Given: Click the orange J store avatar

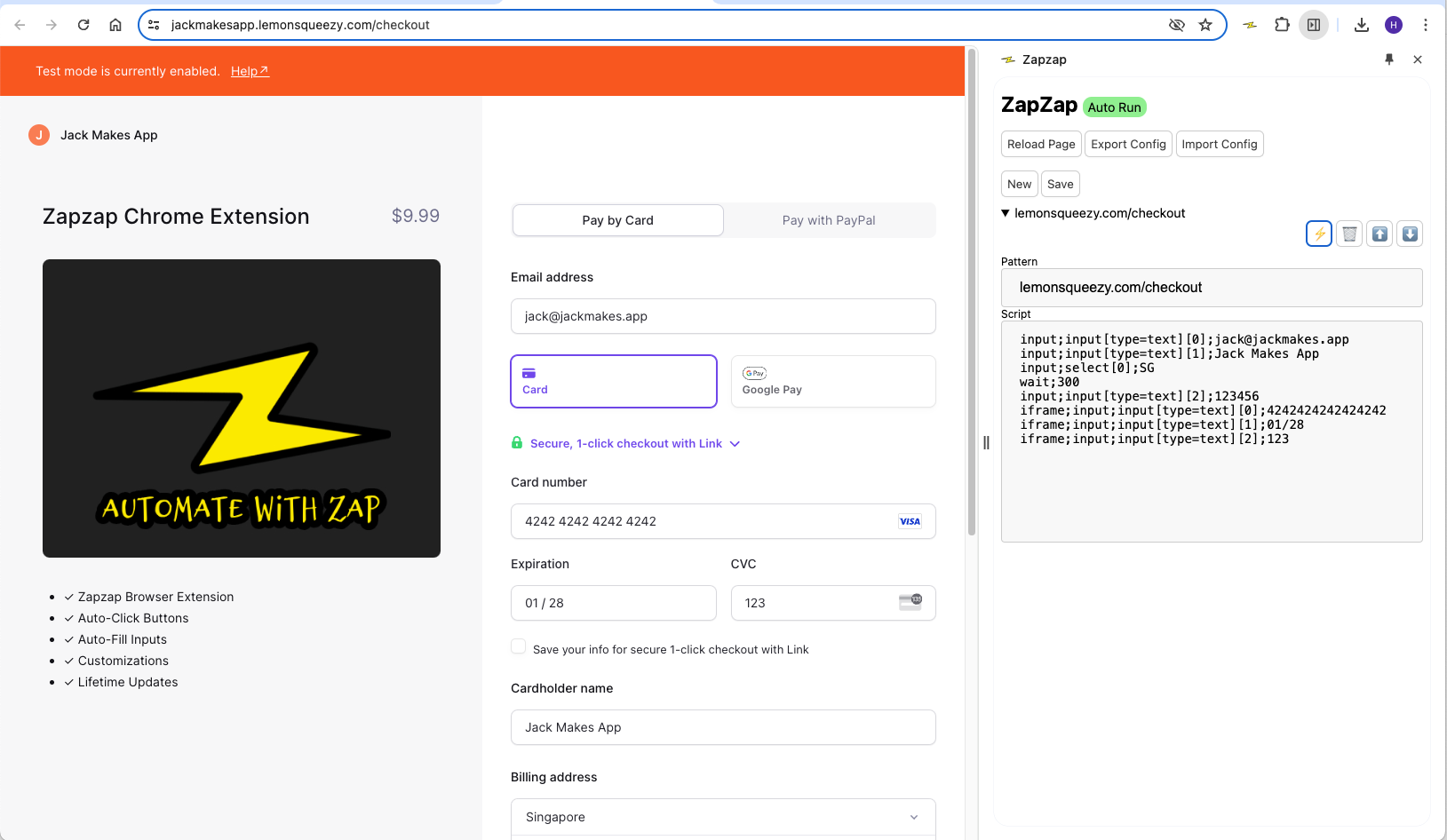Looking at the screenshot, I should tap(39, 135).
